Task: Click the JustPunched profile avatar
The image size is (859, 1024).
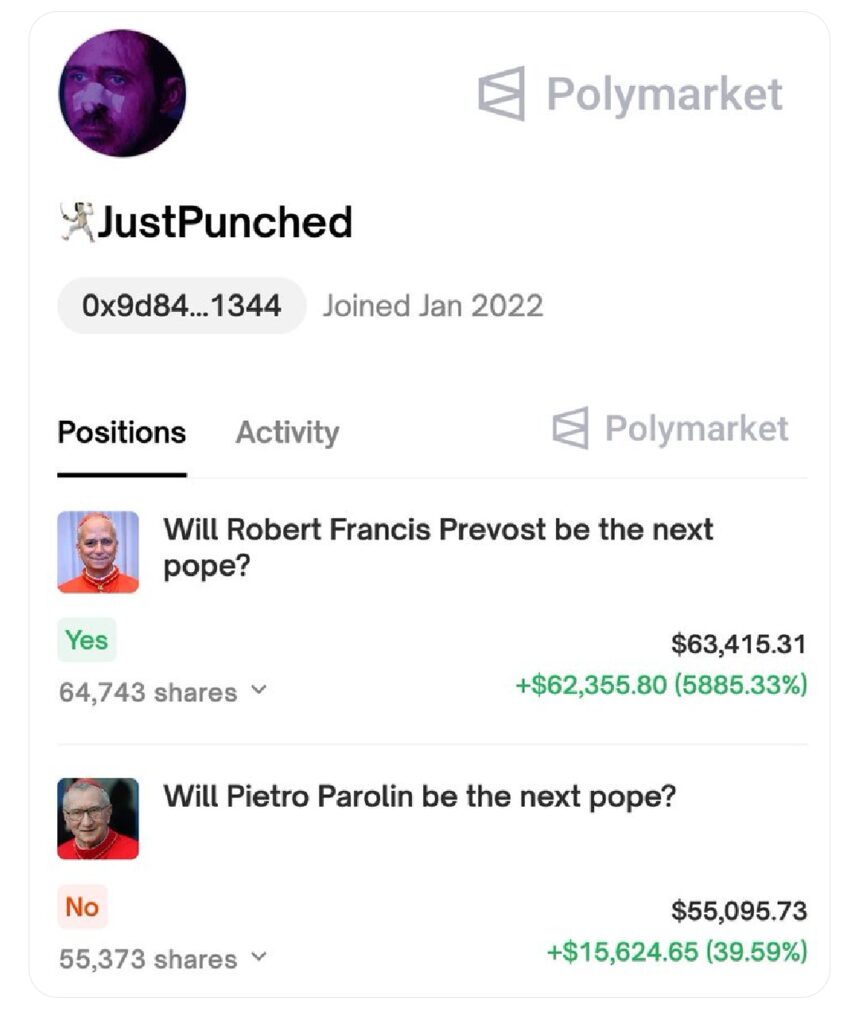Action: (122, 93)
